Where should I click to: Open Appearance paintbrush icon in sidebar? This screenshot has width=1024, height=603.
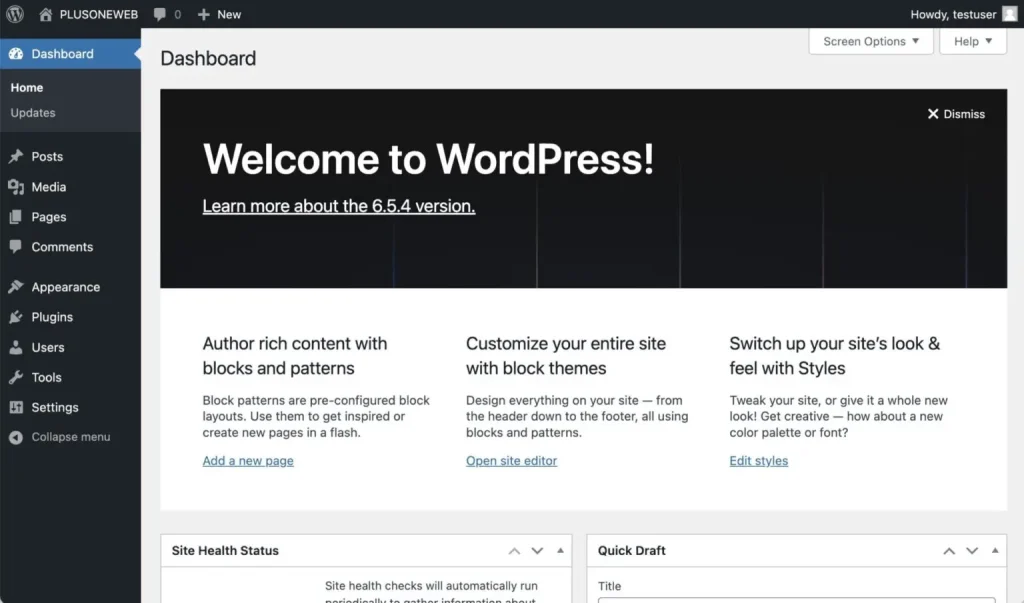tap(15, 287)
